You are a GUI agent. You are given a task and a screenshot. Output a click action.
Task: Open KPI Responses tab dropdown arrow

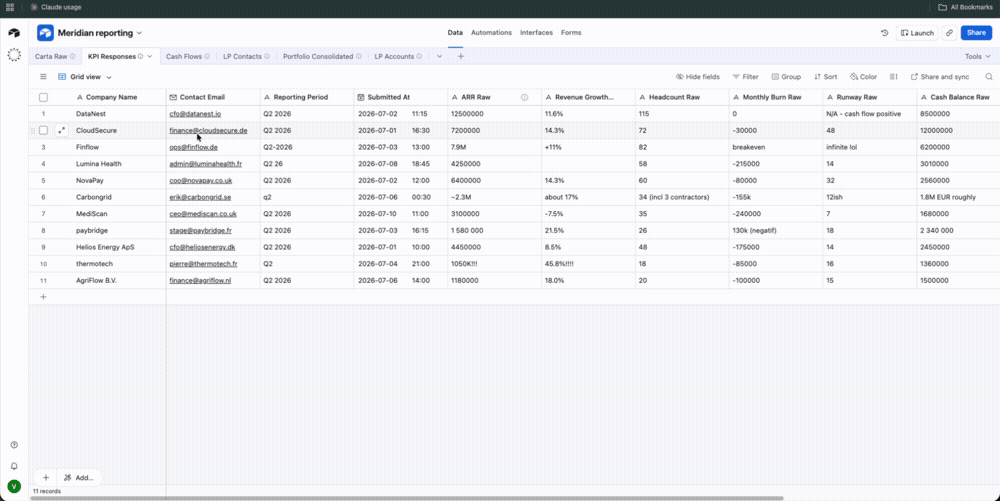pyautogui.click(x=150, y=56)
